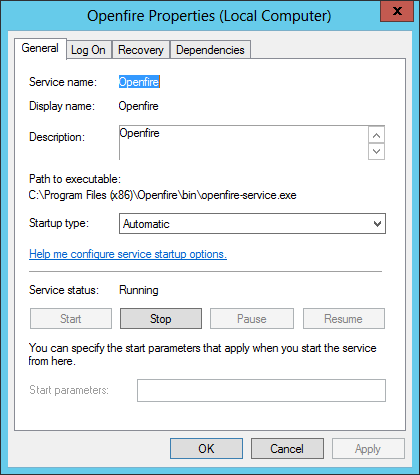Confirm the dialog with OK

coord(206,449)
